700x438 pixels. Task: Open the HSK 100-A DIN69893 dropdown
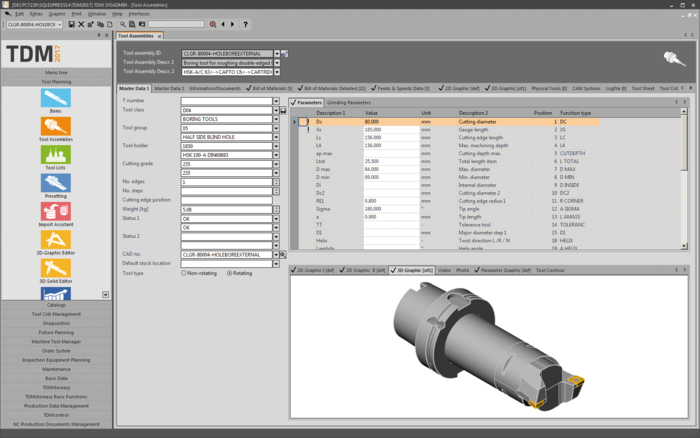click(276, 155)
